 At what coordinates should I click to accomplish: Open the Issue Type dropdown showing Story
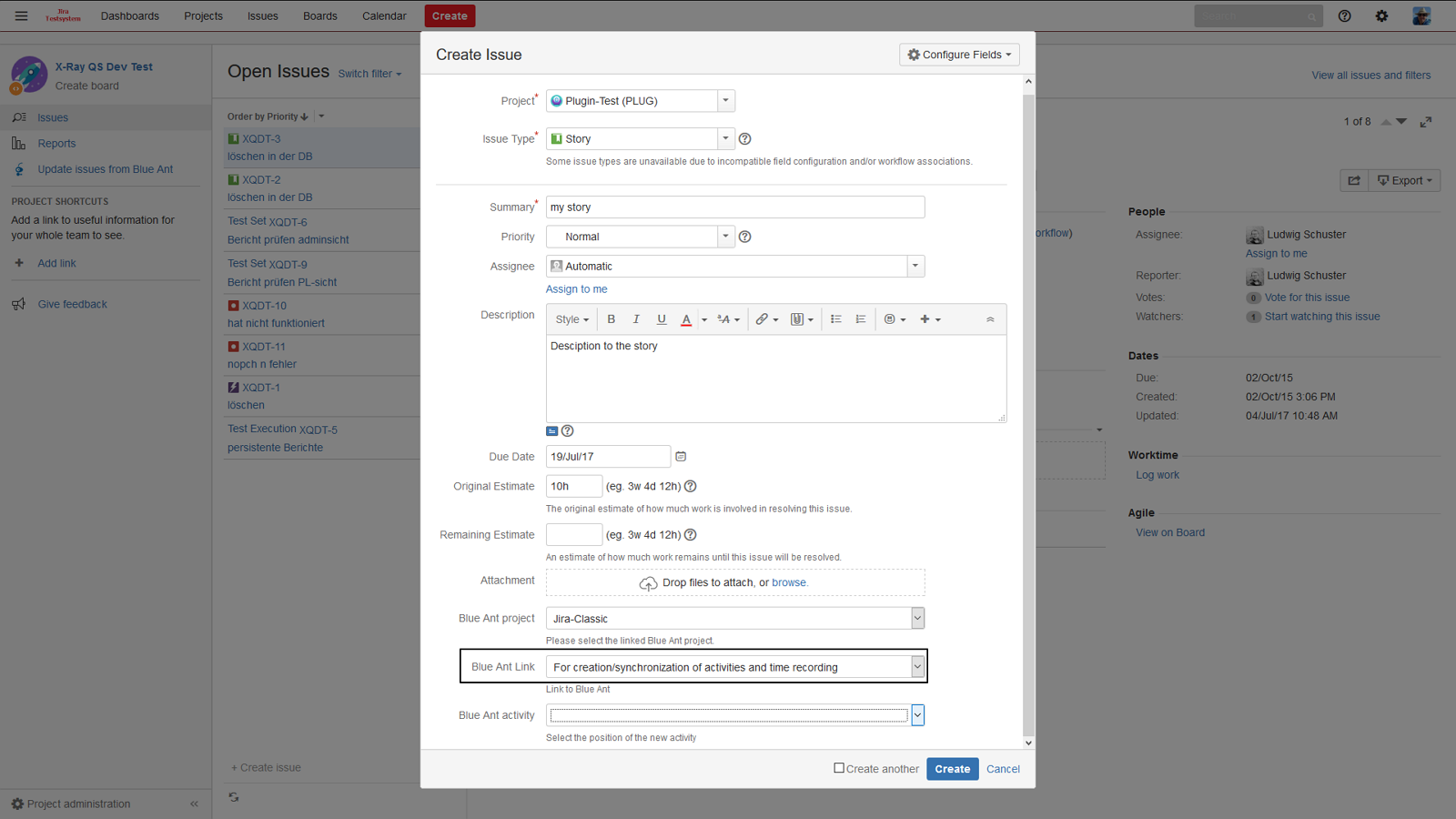640,139
